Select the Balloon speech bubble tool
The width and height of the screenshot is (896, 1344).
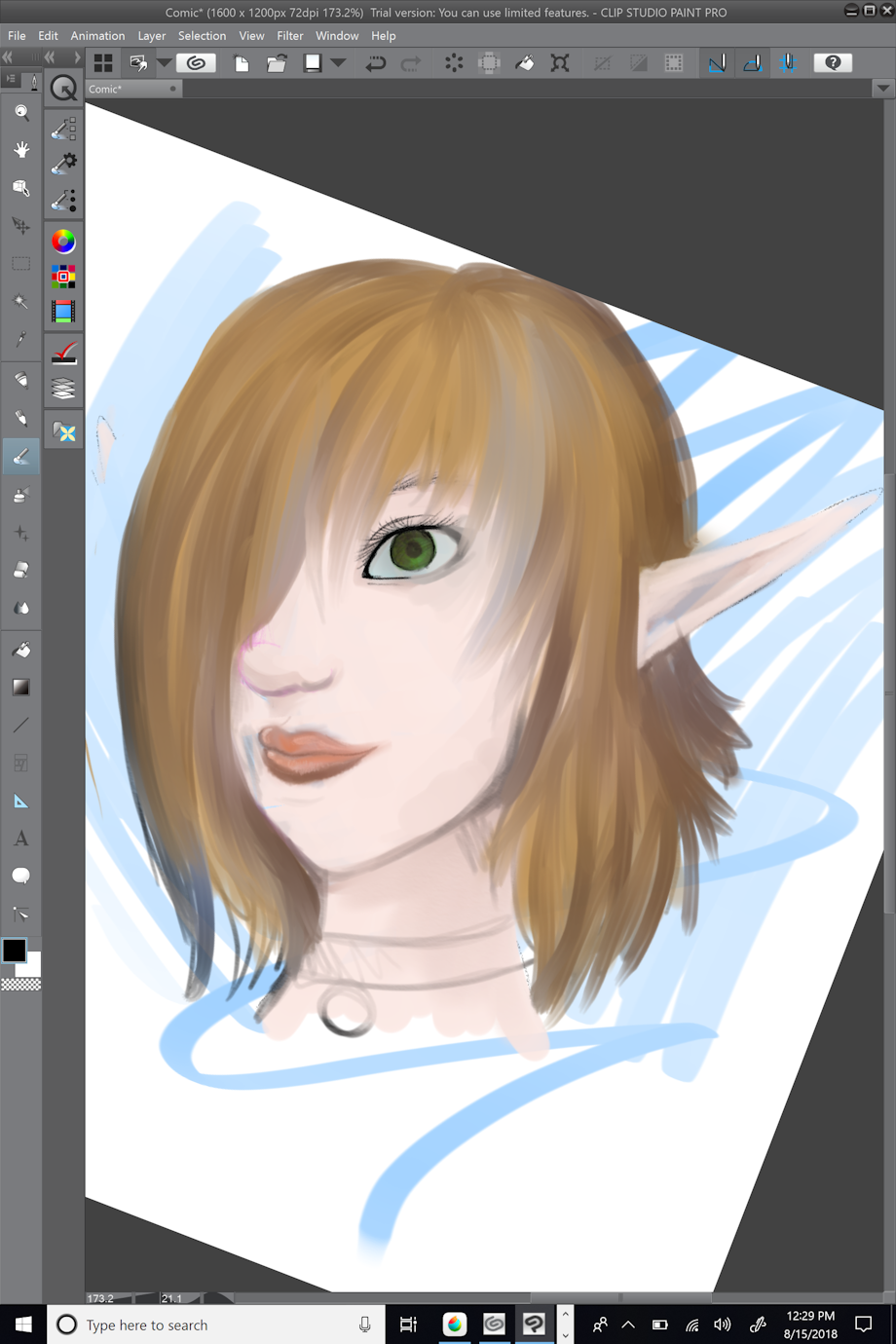20,877
